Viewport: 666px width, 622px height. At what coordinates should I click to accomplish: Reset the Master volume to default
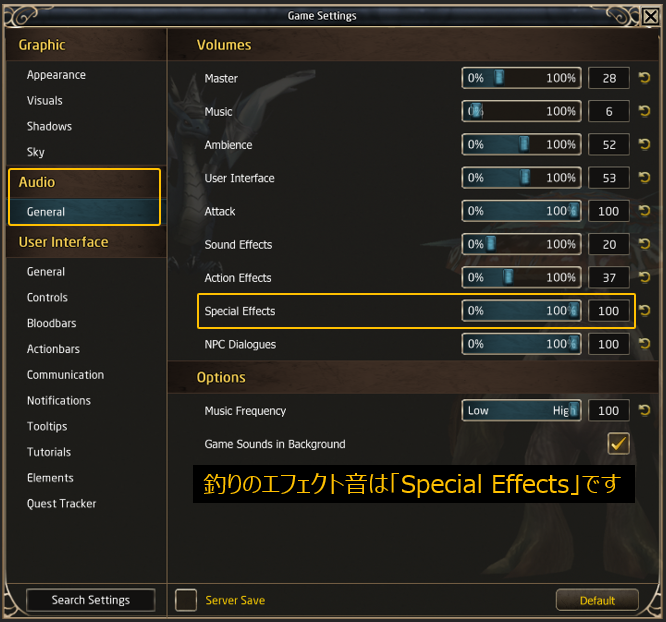click(x=644, y=78)
